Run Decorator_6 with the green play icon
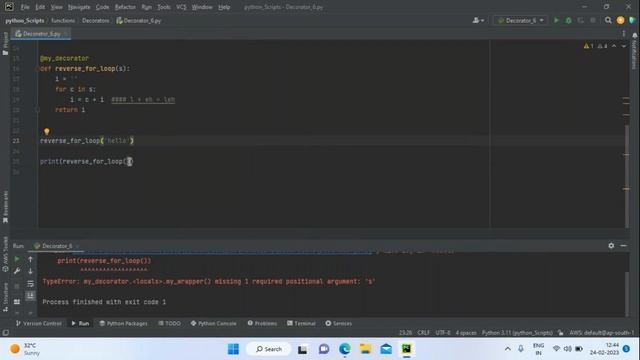 click(x=556, y=20)
